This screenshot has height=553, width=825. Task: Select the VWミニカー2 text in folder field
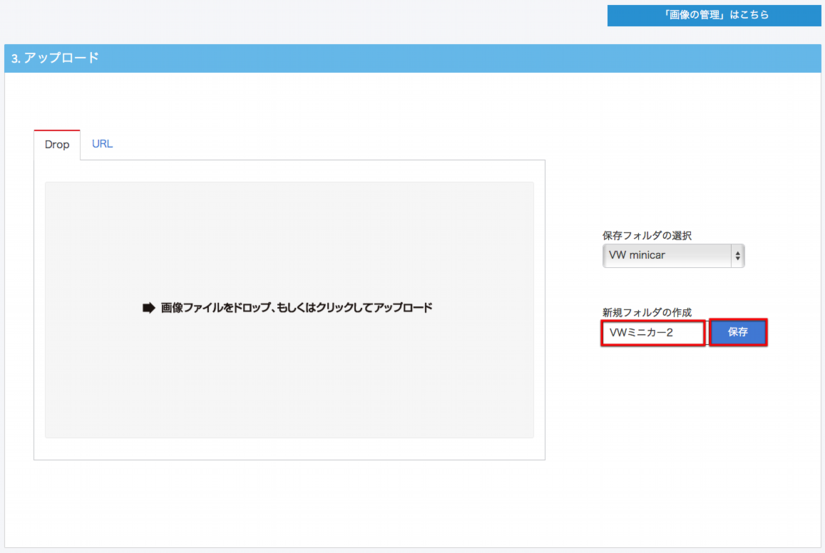pos(641,333)
